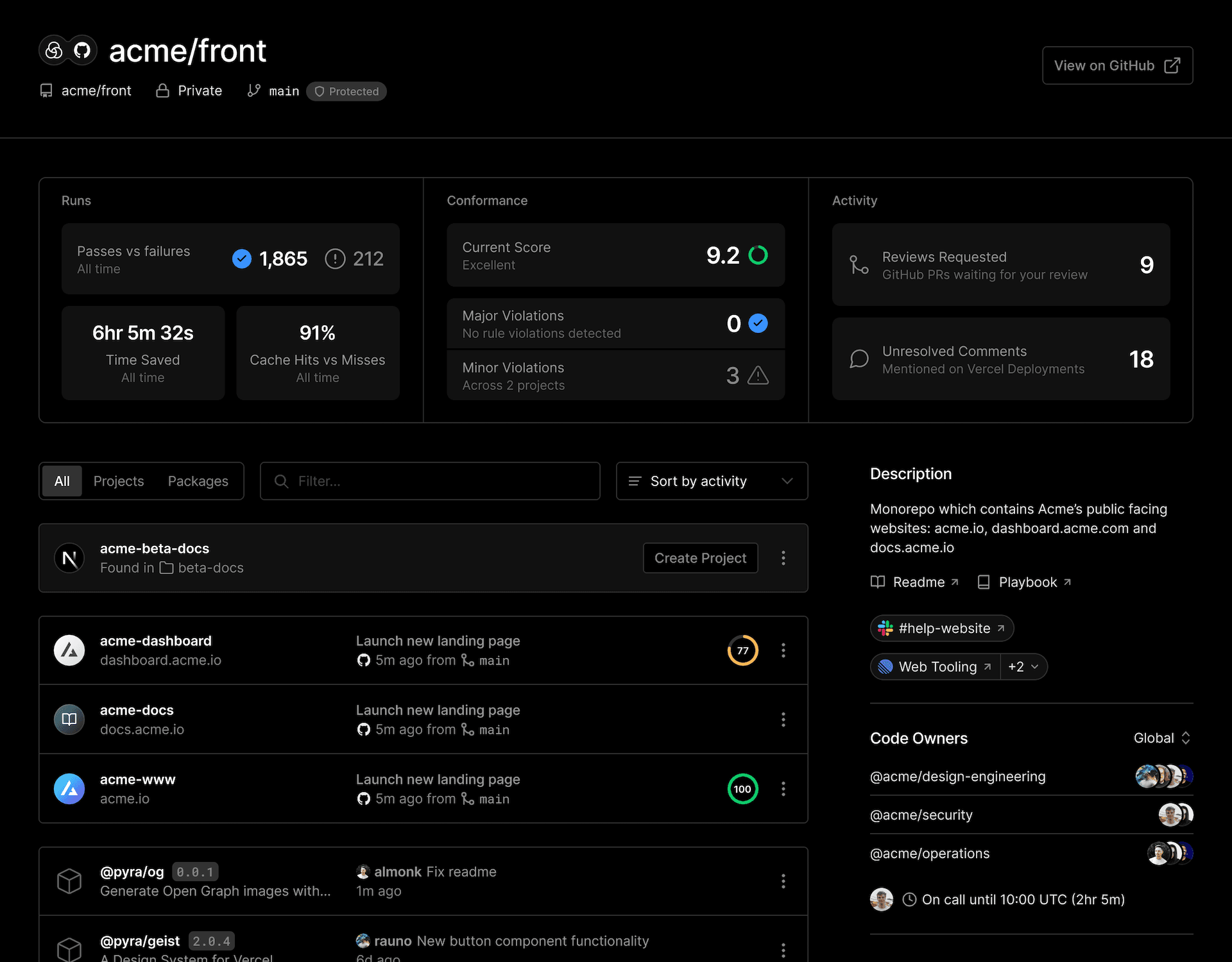1232x962 pixels.
Task: Click the GitHub logo beside acme/front title
Action: pyautogui.click(x=82, y=50)
